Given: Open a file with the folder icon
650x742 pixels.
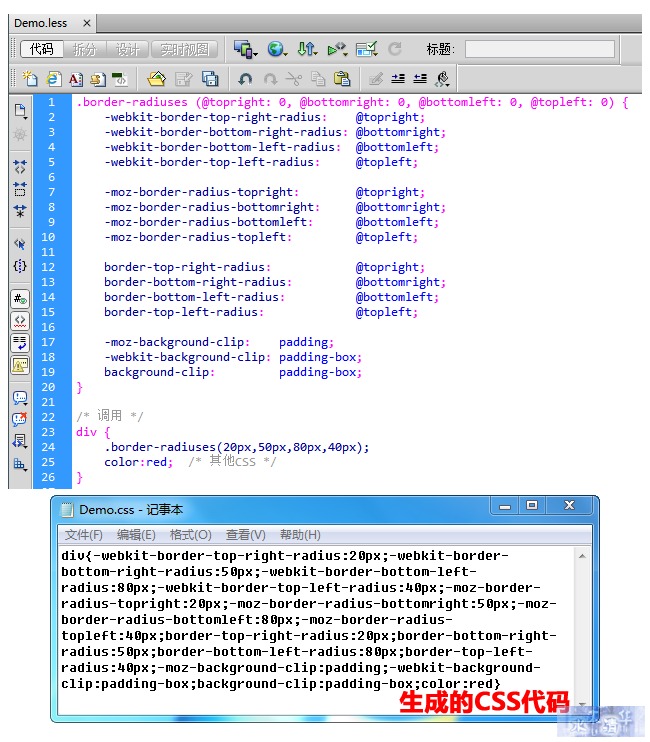Looking at the screenshot, I should (x=157, y=78).
